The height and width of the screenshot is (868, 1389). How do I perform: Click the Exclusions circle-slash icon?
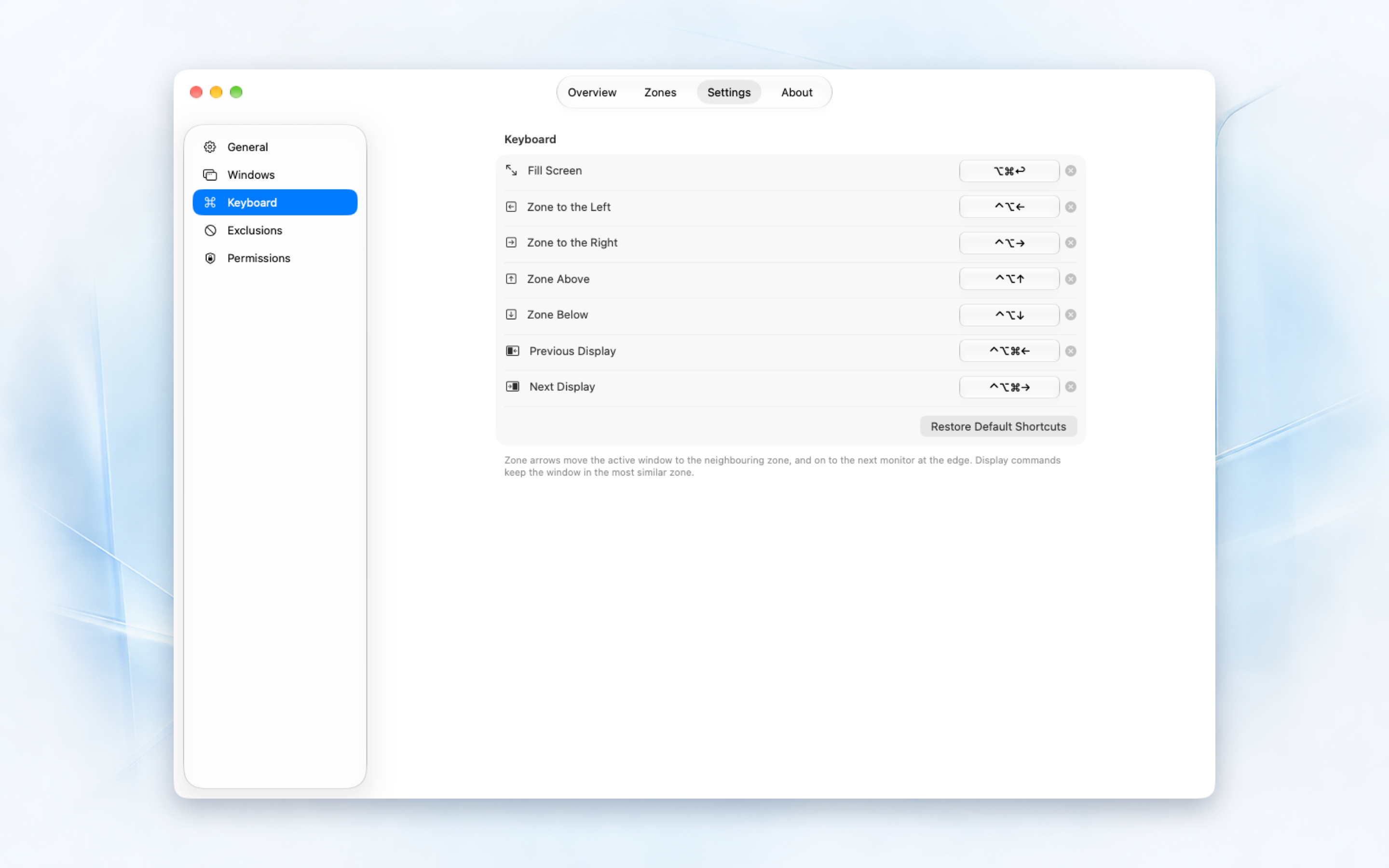point(210,230)
